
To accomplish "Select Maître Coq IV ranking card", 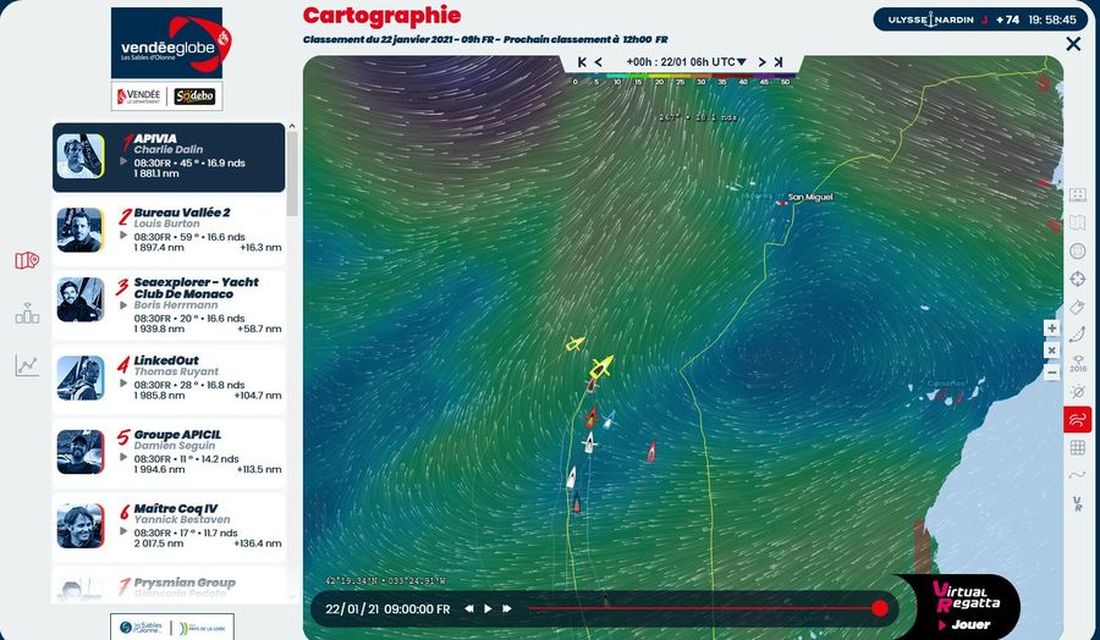I will [168, 527].
